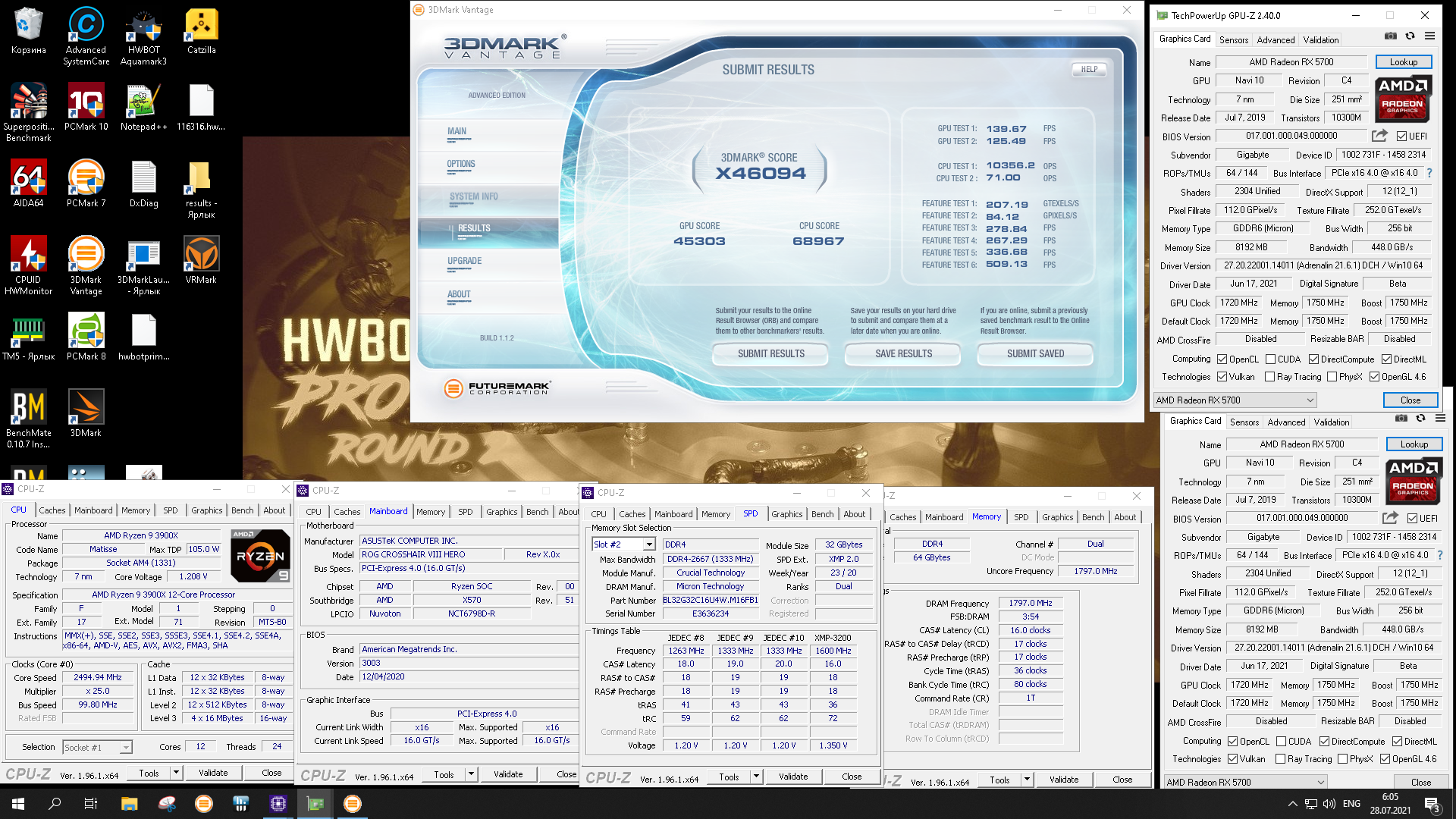Launch BenchMate desktop shortcut

pos(28,419)
